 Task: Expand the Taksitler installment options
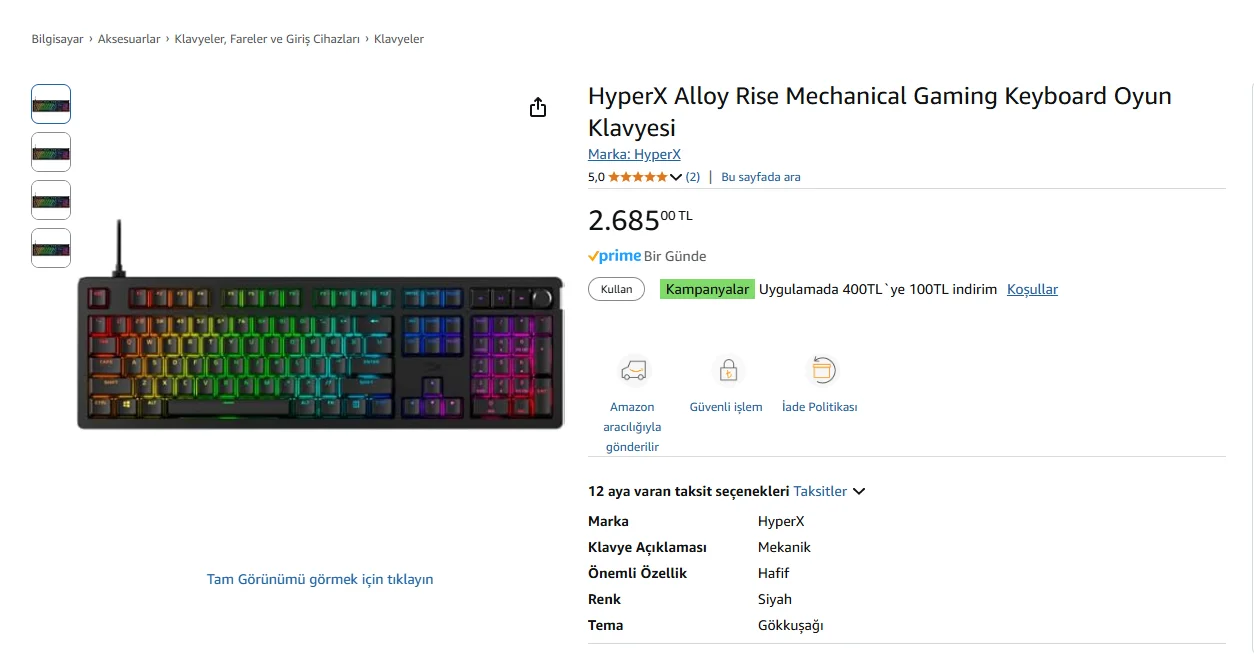pyautogui.click(x=829, y=491)
